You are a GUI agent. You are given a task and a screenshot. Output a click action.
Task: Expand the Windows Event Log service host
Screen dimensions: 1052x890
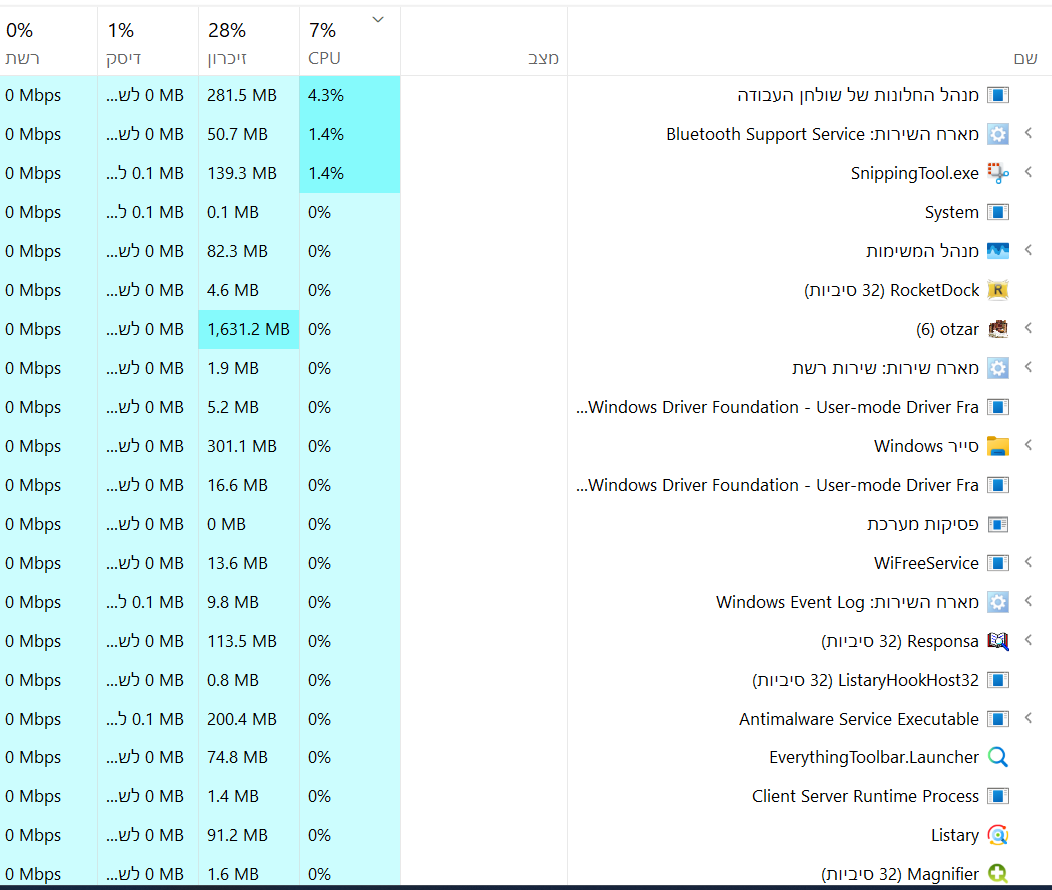point(1027,602)
